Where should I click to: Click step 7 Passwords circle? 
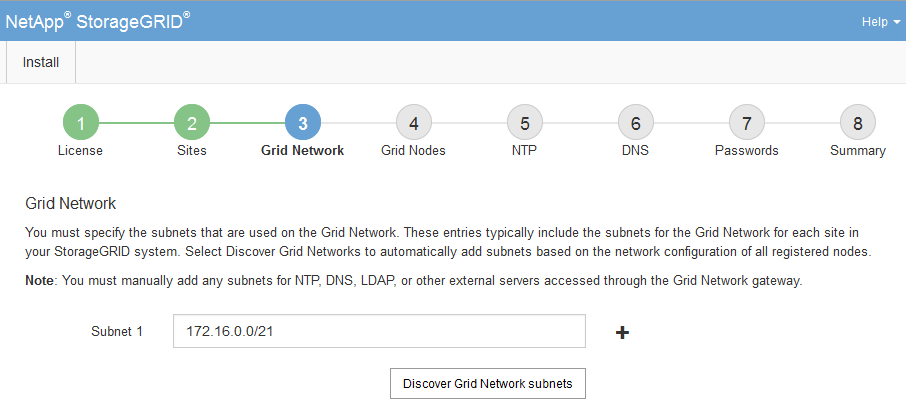(x=746, y=123)
